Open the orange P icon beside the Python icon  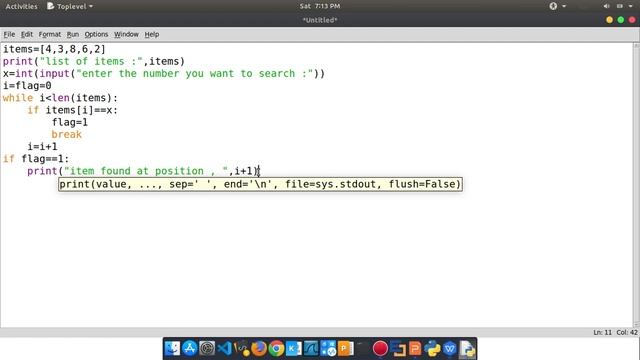(x=415, y=349)
